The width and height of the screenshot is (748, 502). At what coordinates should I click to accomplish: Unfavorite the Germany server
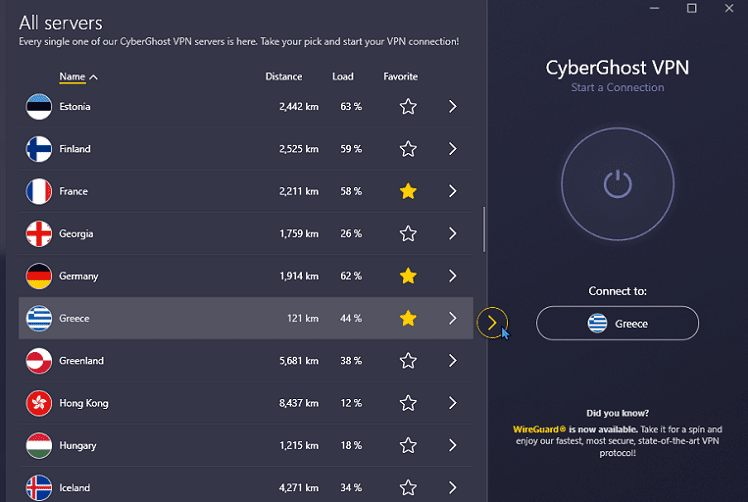pos(408,276)
